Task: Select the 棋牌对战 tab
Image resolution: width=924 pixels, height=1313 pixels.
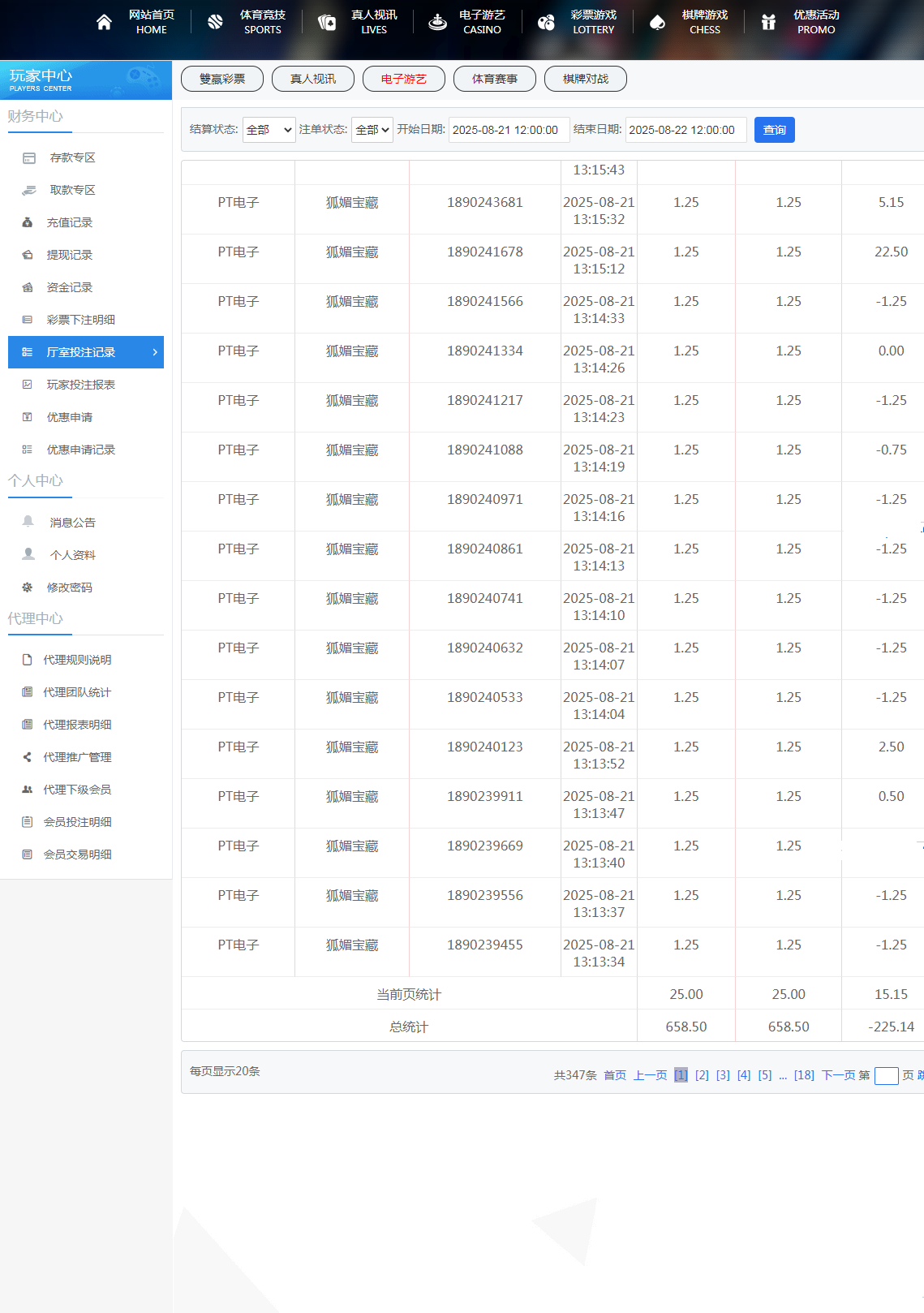Action: [586, 79]
